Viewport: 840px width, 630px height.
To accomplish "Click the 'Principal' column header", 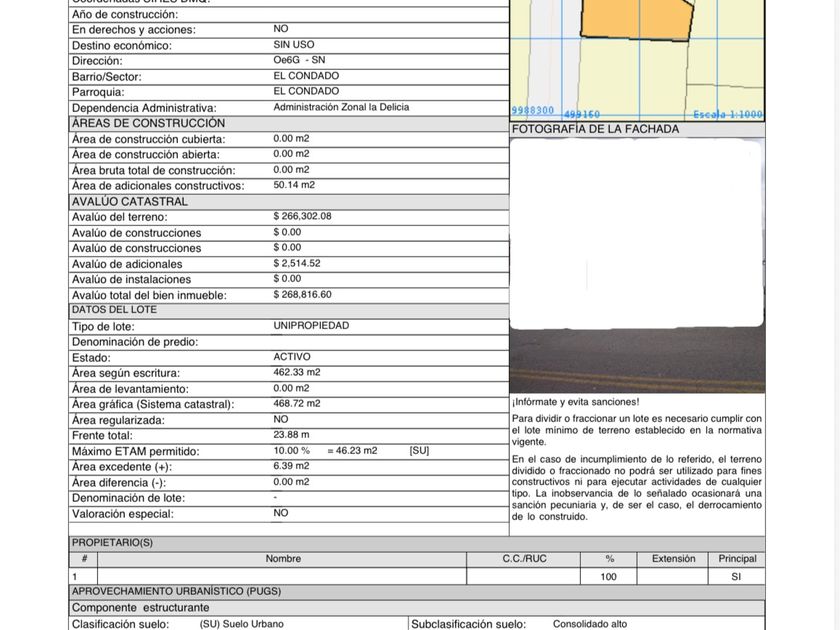I will click(x=737, y=559).
